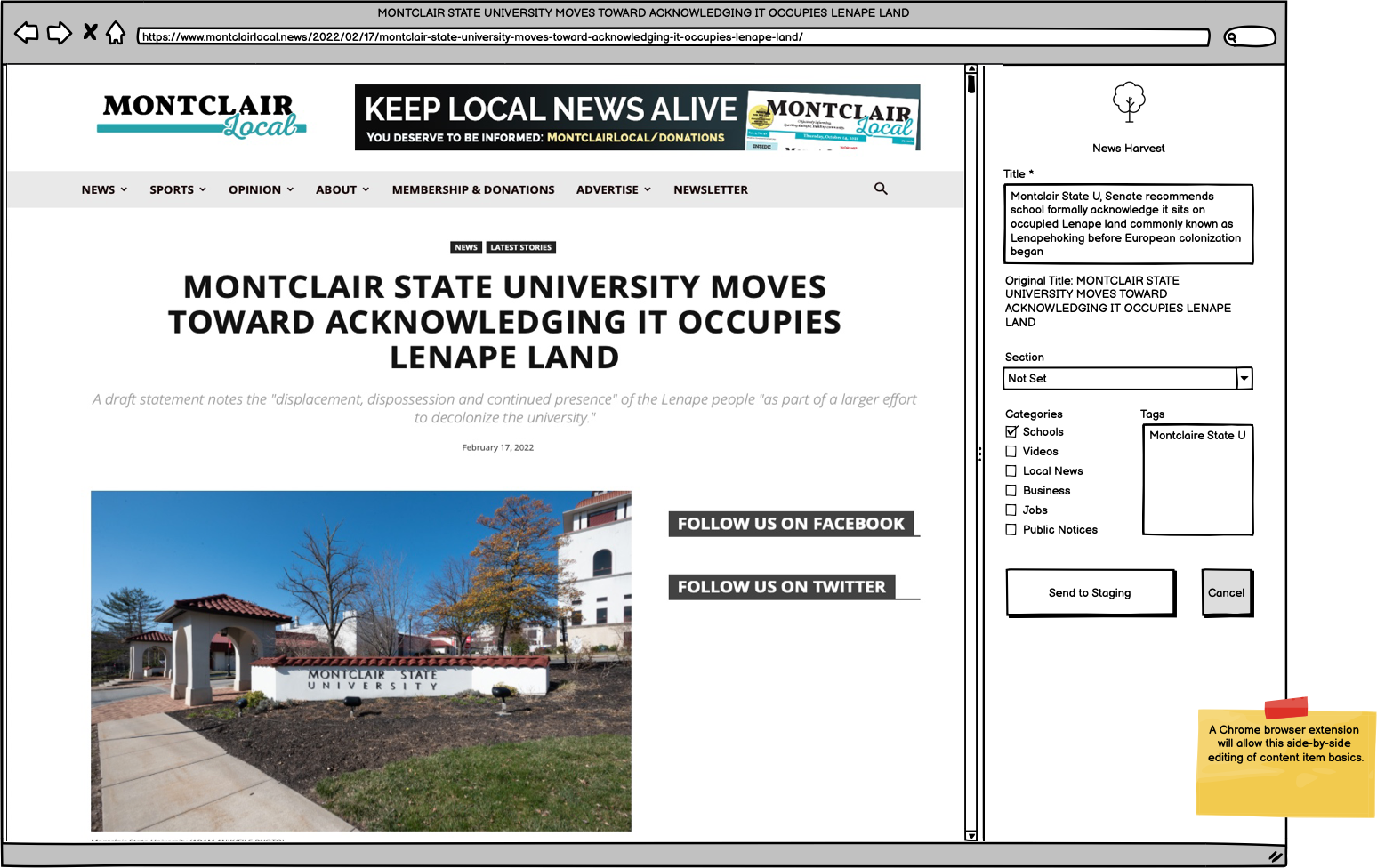Tick the Public Notices checkbox

(x=1011, y=530)
